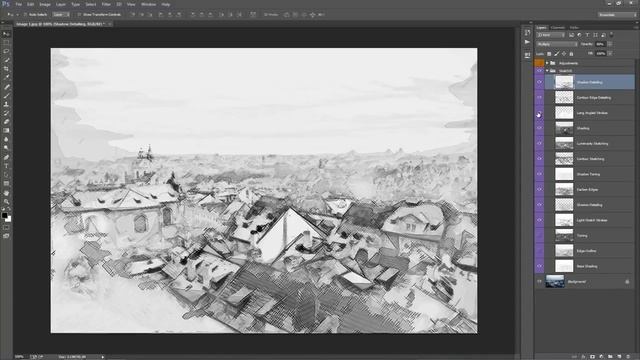Open the Multiply blend mode dropdown

557,44
